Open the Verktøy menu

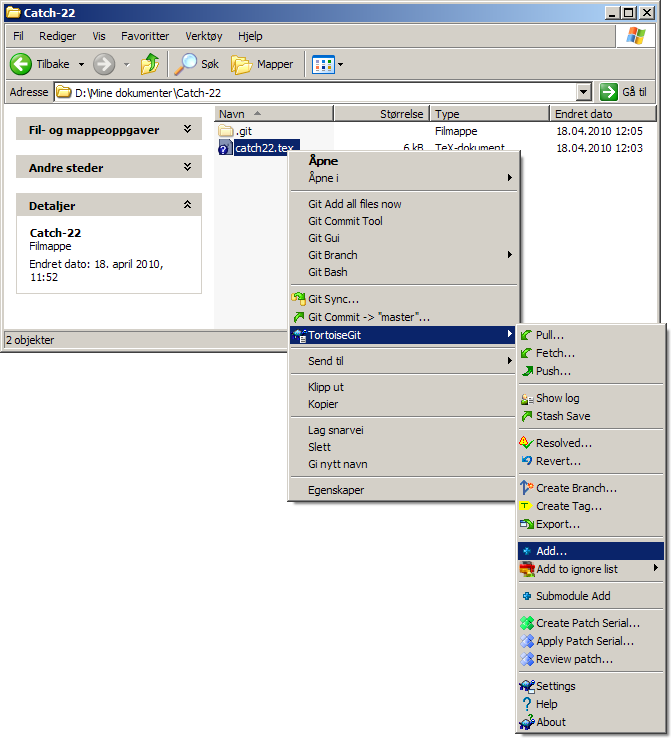(203, 36)
